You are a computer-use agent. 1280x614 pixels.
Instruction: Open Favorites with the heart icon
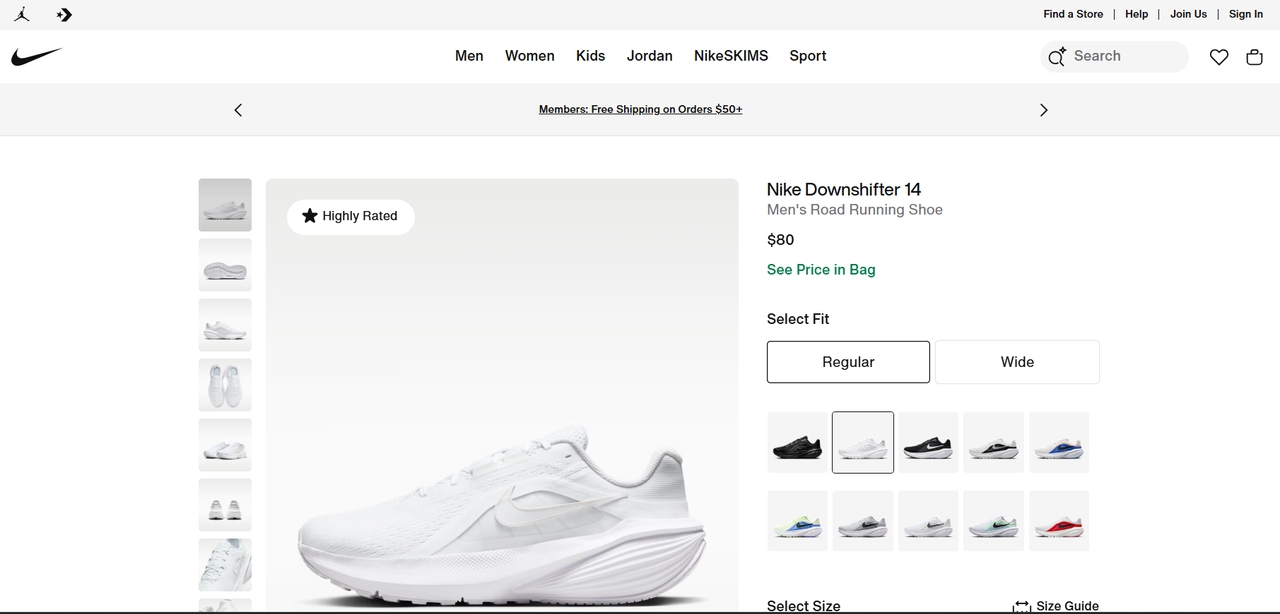(x=1219, y=57)
